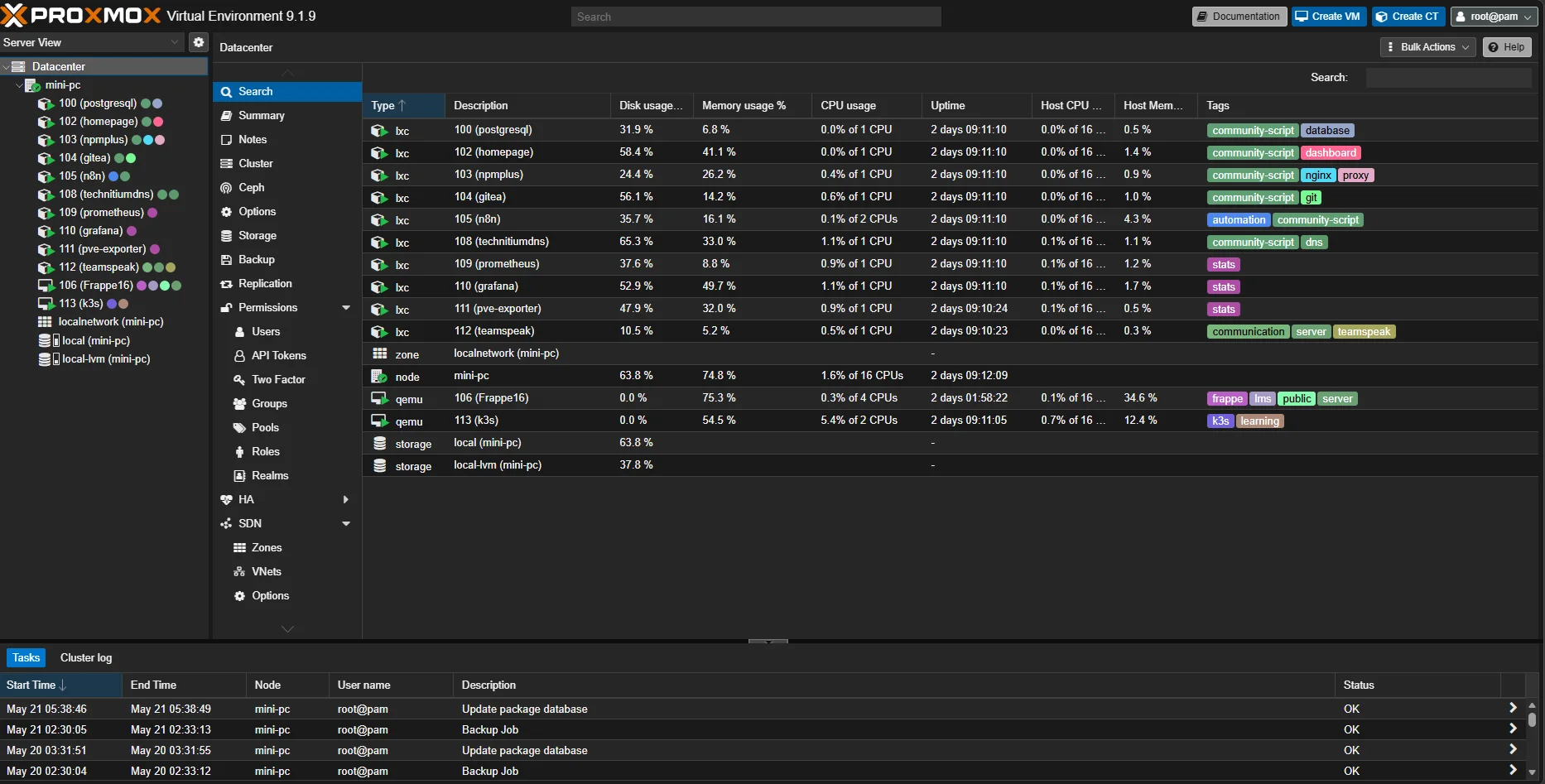
Task: Click the storage icon in local (mini-pc) row
Action: click(x=379, y=443)
